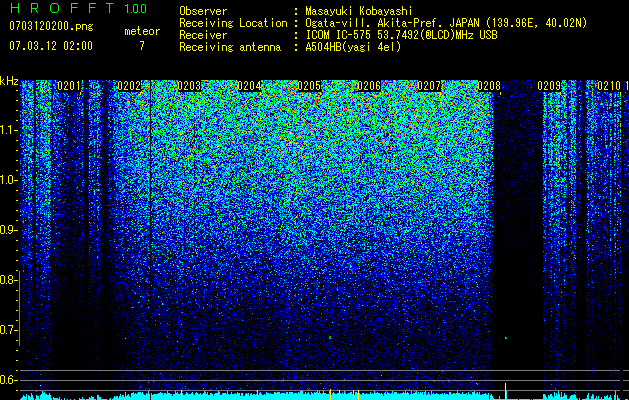Image resolution: width=629 pixels, height=400 pixels.
Task: Click the Receiving antenna label
Action: (x=230, y=47)
